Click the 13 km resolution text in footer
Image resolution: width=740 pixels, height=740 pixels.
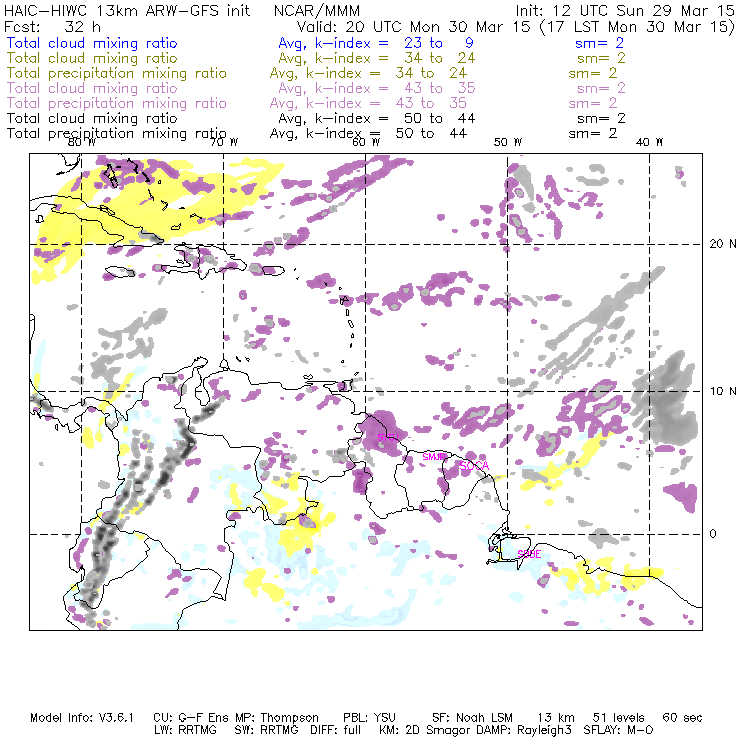(x=555, y=718)
